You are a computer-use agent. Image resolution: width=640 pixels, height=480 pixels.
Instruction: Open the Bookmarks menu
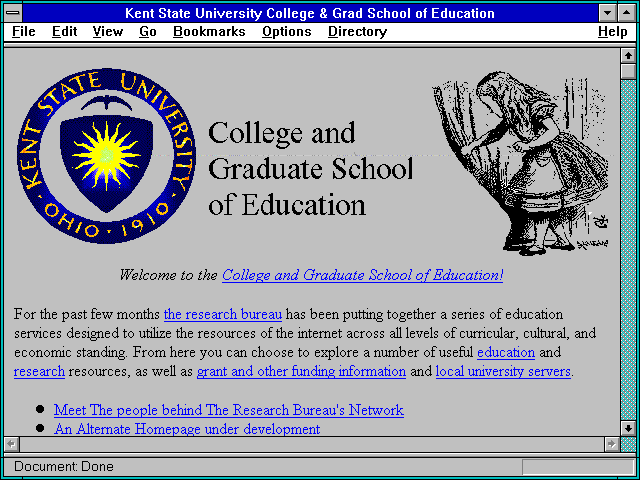209,31
